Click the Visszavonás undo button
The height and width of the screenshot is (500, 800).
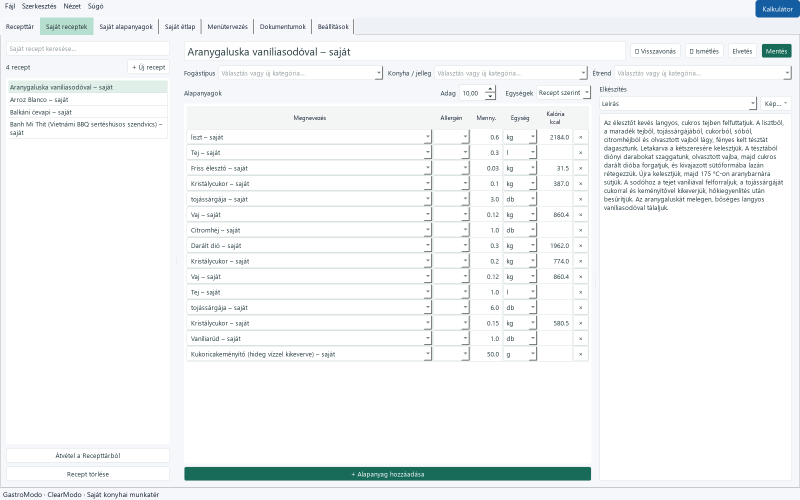(x=655, y=51)
